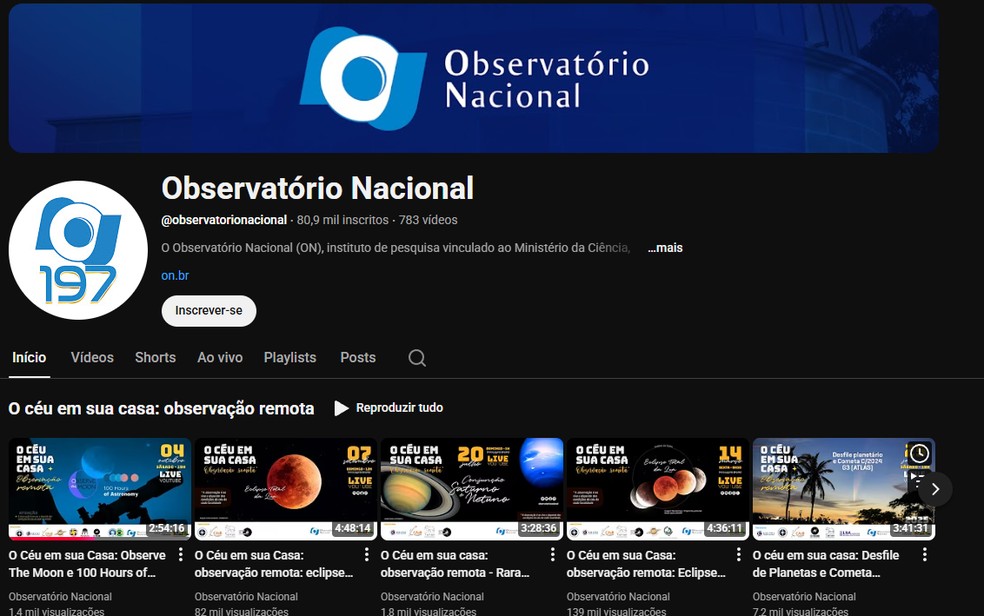This screenshot has height=616, width=984.
Task: Play the 4:48:14 lunar eclipse thumbnail
Action: (x=286, y=489)
